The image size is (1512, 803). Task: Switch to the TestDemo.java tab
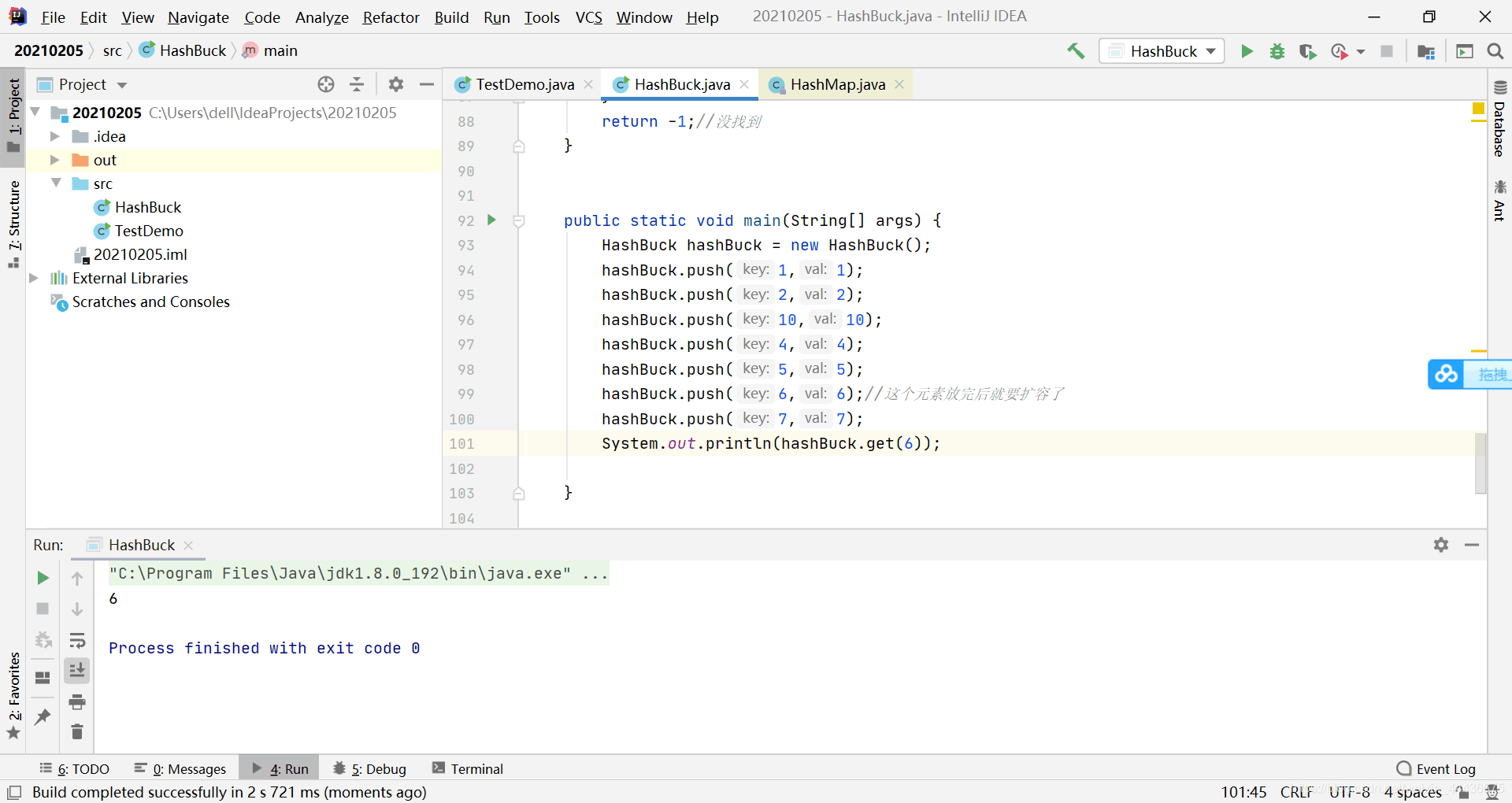click(x=524, y=84)
